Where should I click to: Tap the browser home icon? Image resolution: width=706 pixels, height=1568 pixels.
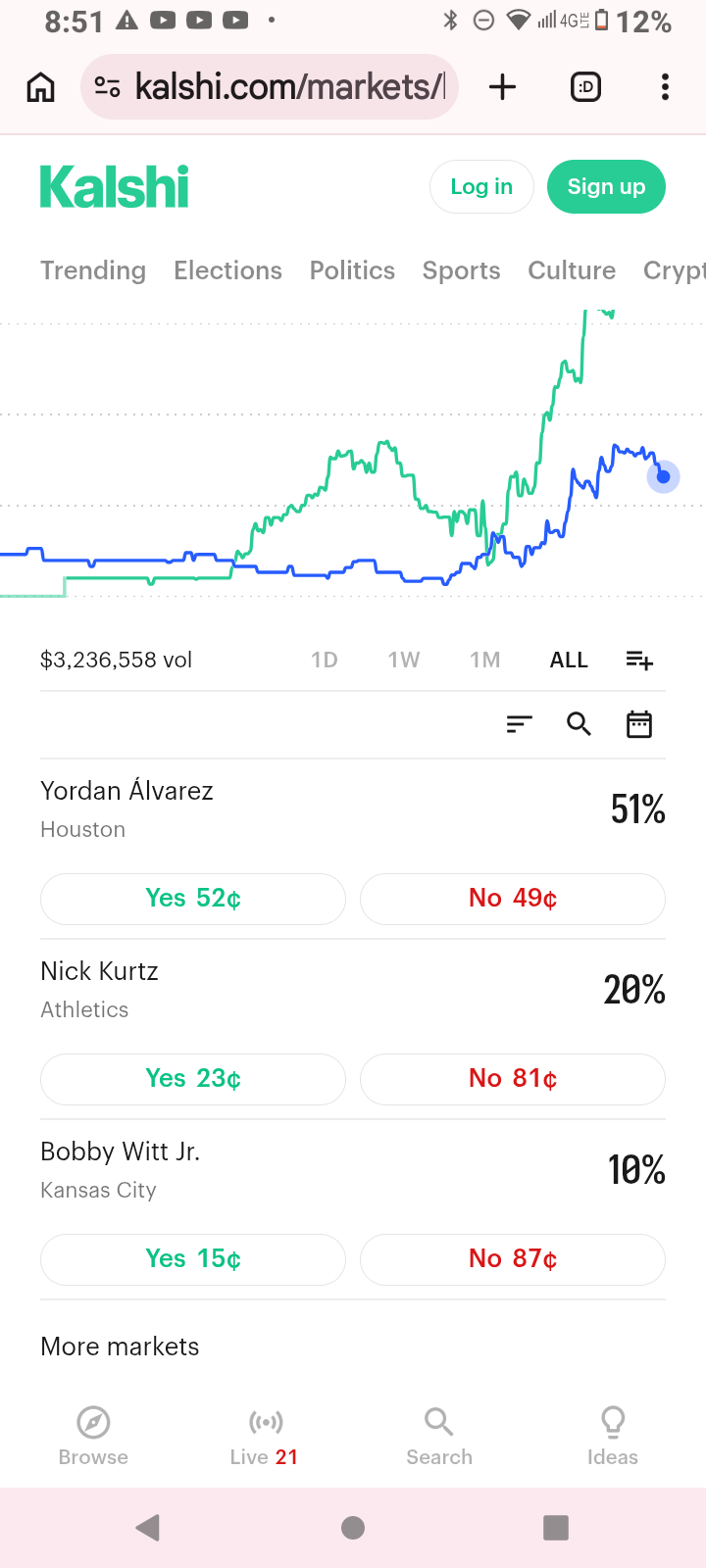(x=40, y=87)
